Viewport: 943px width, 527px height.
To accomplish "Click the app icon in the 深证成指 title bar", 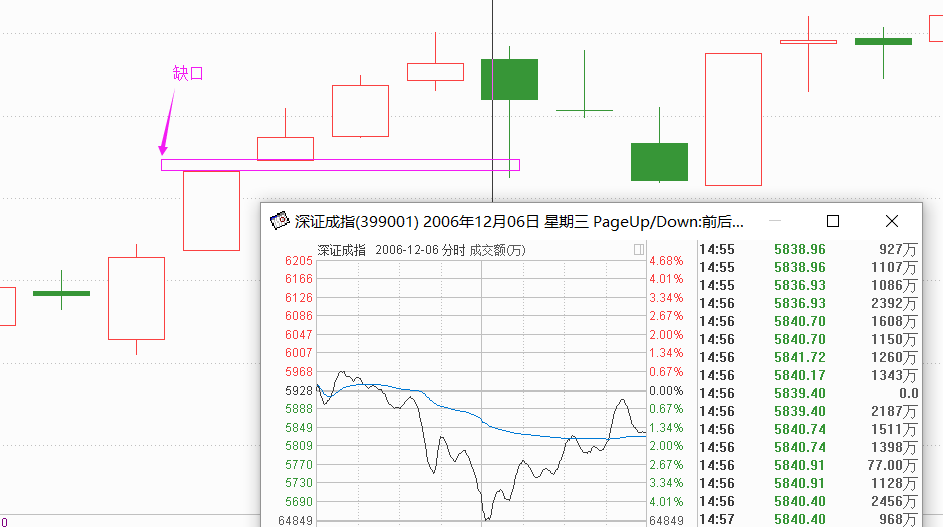I will 280,221.
